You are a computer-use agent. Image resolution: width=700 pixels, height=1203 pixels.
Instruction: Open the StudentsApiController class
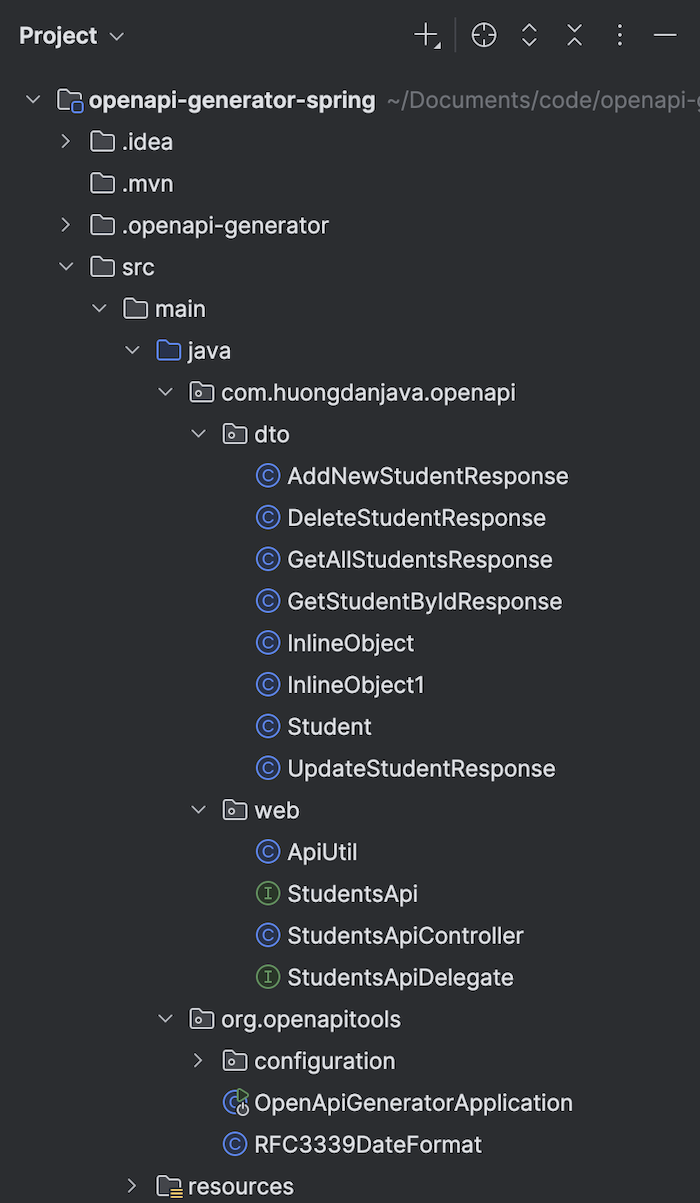[x=405, y=935]
